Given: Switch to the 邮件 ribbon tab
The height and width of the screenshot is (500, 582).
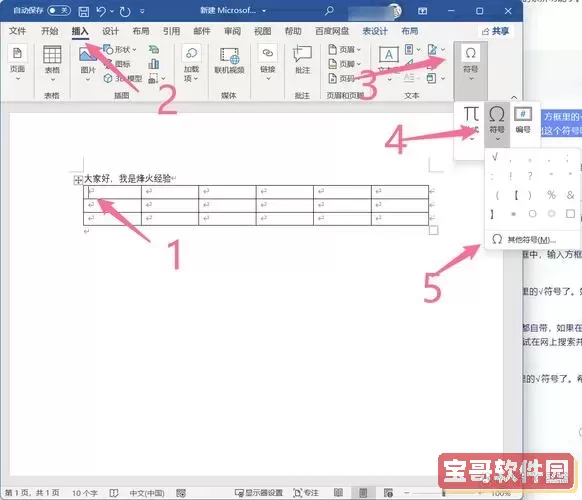Looking at the screenshot, I should (x=202, y=31).
